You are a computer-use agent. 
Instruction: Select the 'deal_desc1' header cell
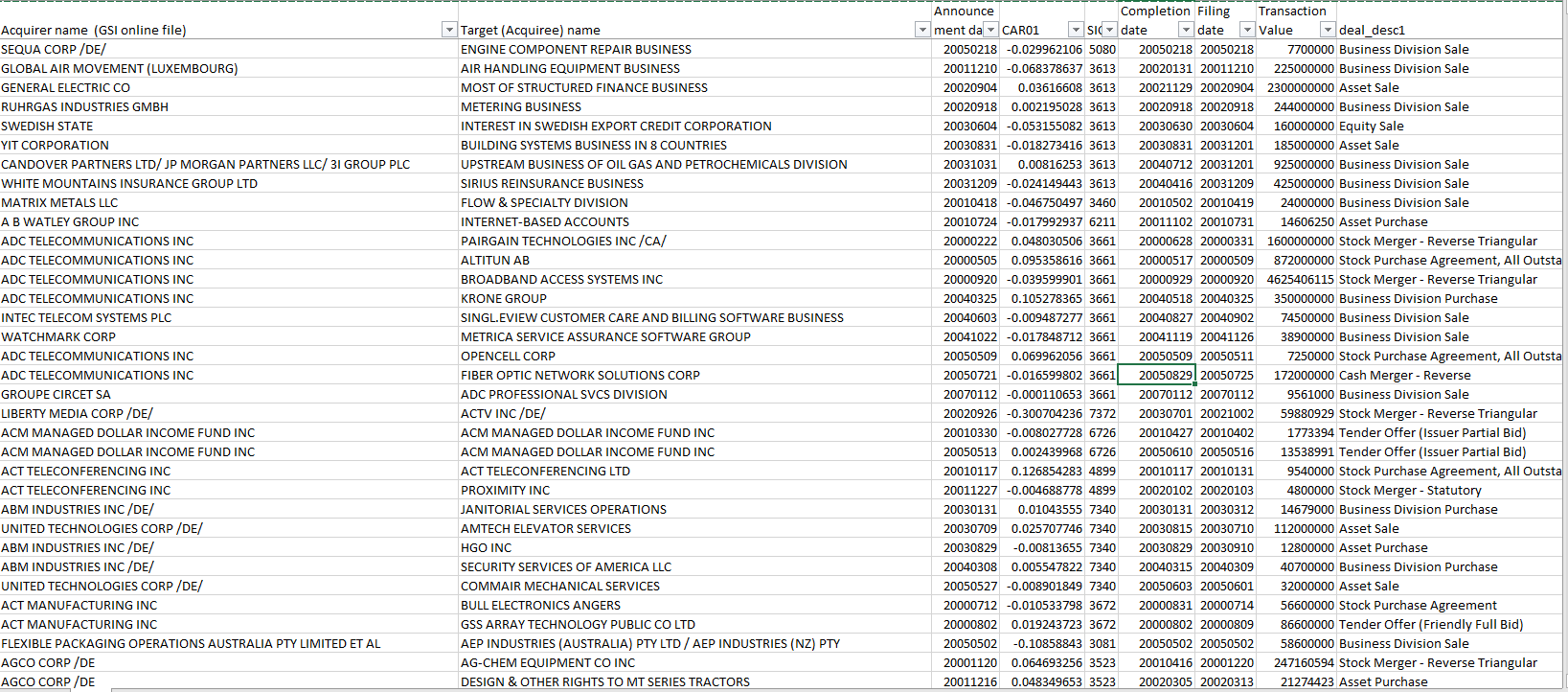point(1450,20)
